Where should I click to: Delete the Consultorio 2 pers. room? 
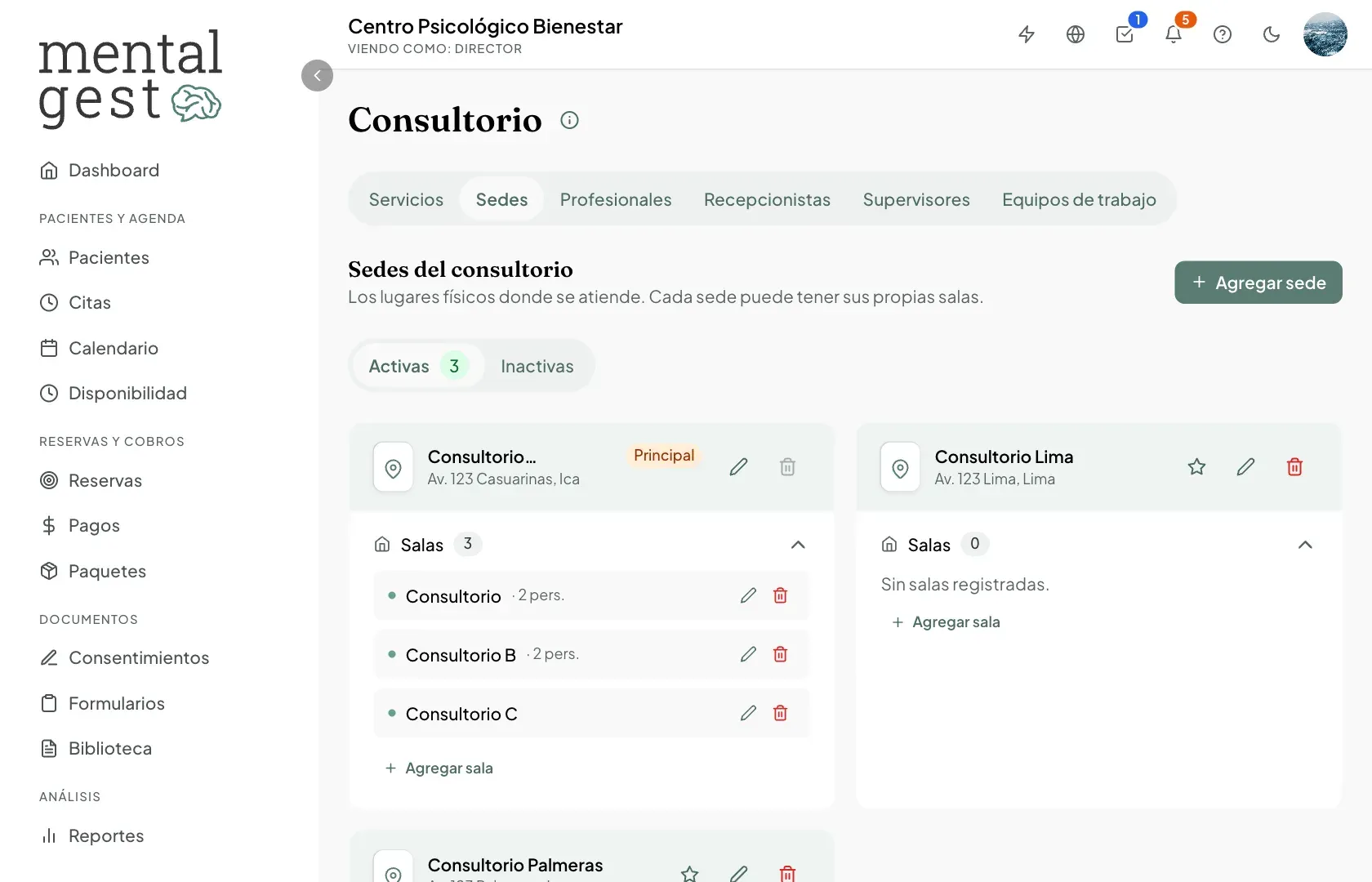pyautogui.click(x=781, y=595)
